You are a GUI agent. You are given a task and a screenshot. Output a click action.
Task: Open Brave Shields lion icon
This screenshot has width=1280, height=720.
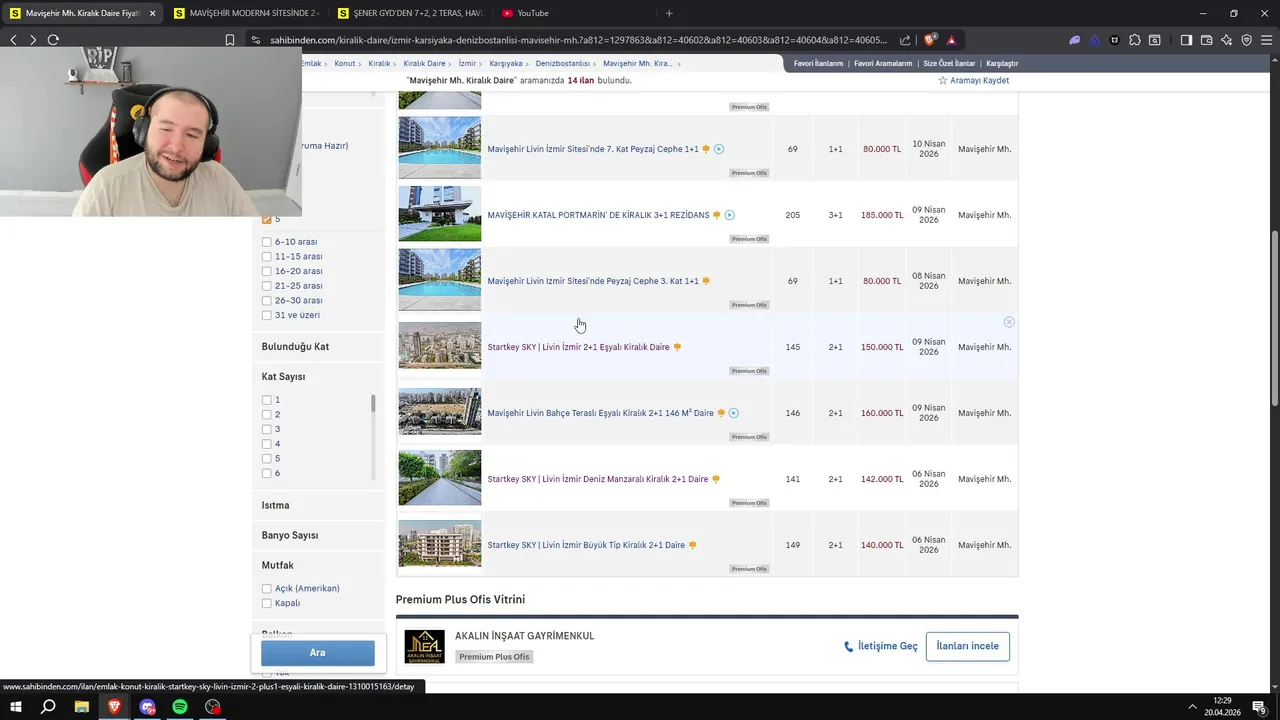coord(930,40)
